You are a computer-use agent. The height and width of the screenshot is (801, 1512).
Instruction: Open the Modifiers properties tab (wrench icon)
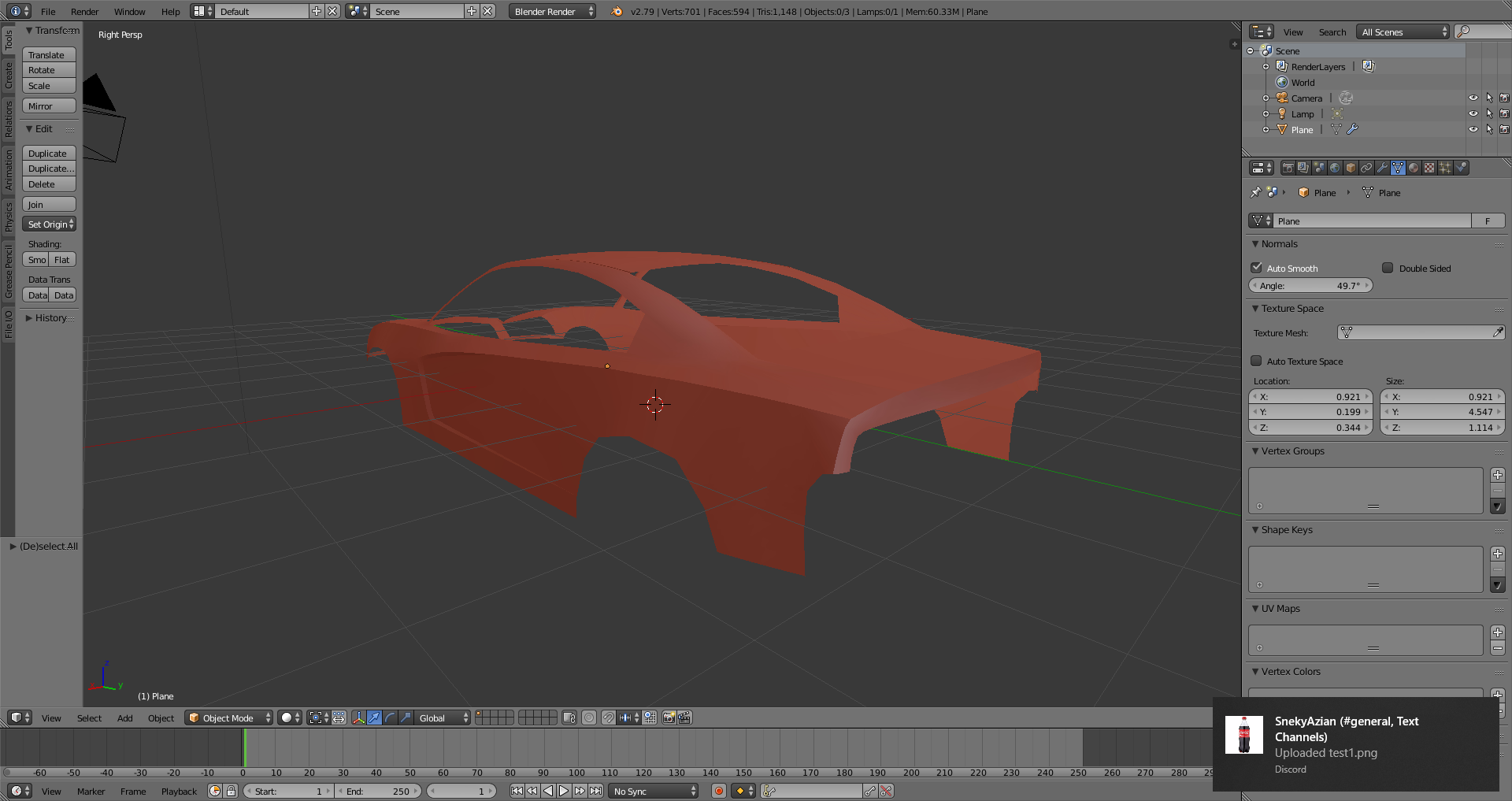click(x=1382, y=168)
